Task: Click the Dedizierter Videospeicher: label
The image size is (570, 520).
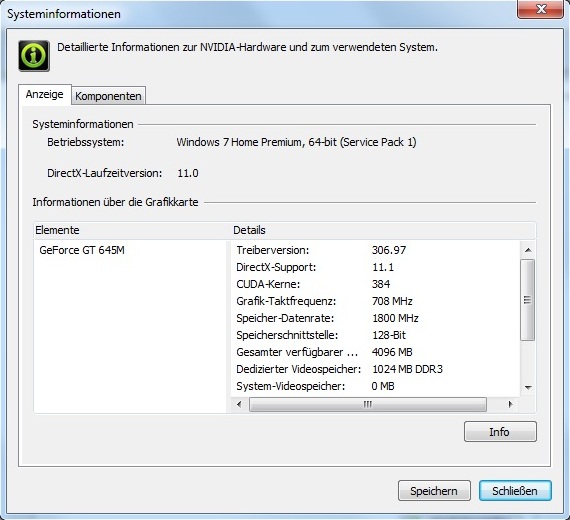Action: [298, 369]
